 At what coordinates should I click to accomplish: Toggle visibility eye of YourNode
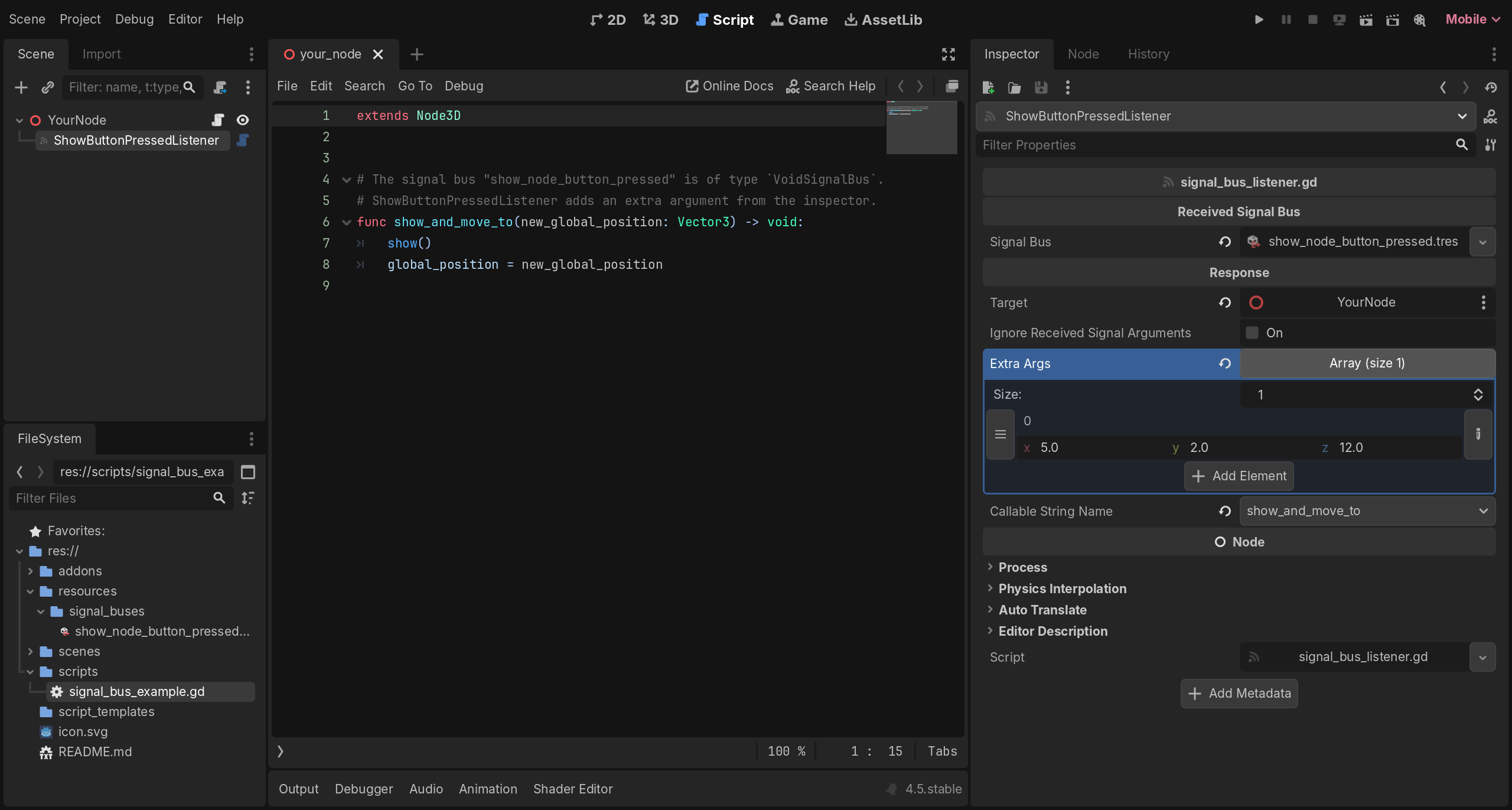243,120
